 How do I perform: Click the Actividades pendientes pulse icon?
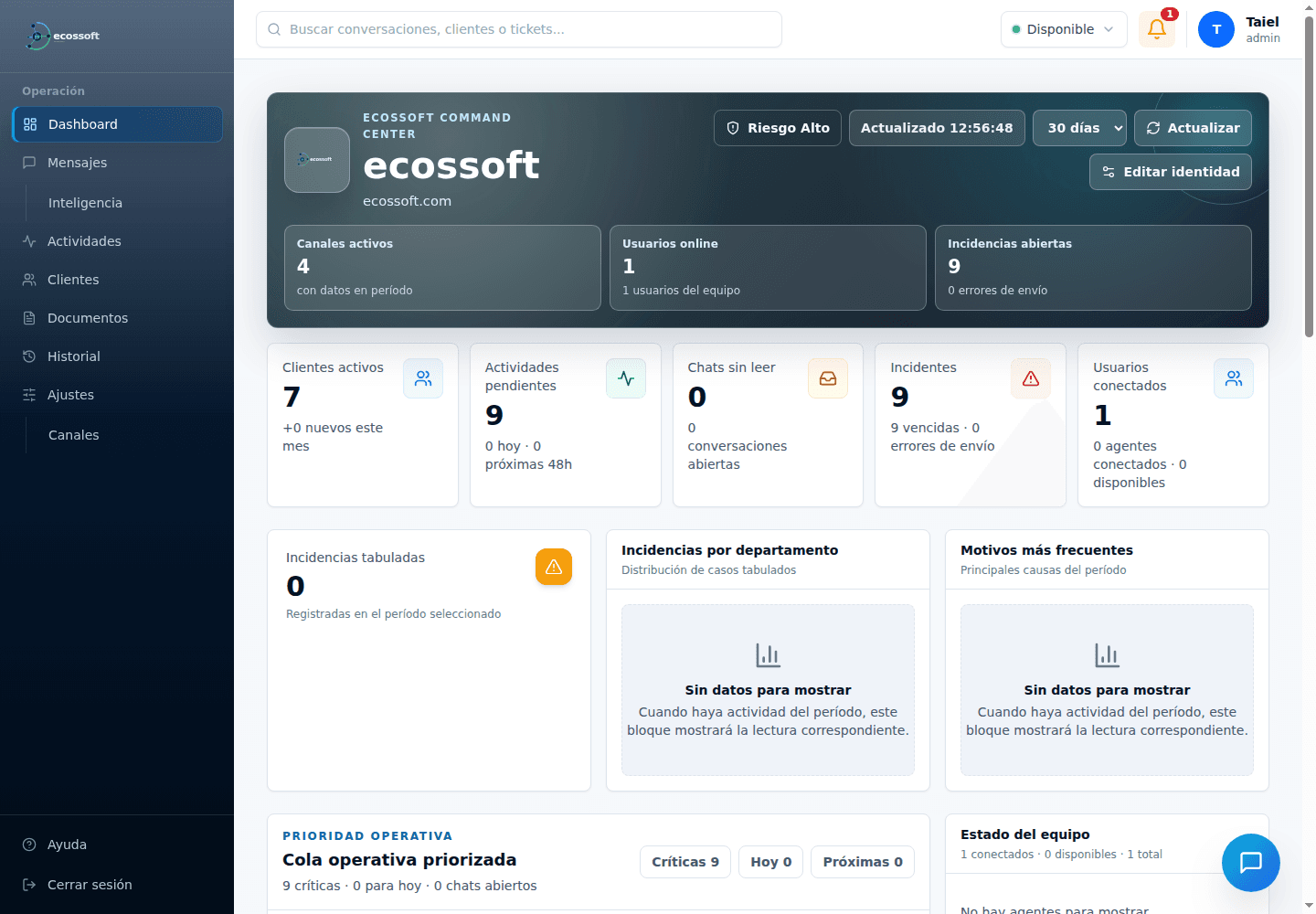pyautogui.click(x=626, y=378)
